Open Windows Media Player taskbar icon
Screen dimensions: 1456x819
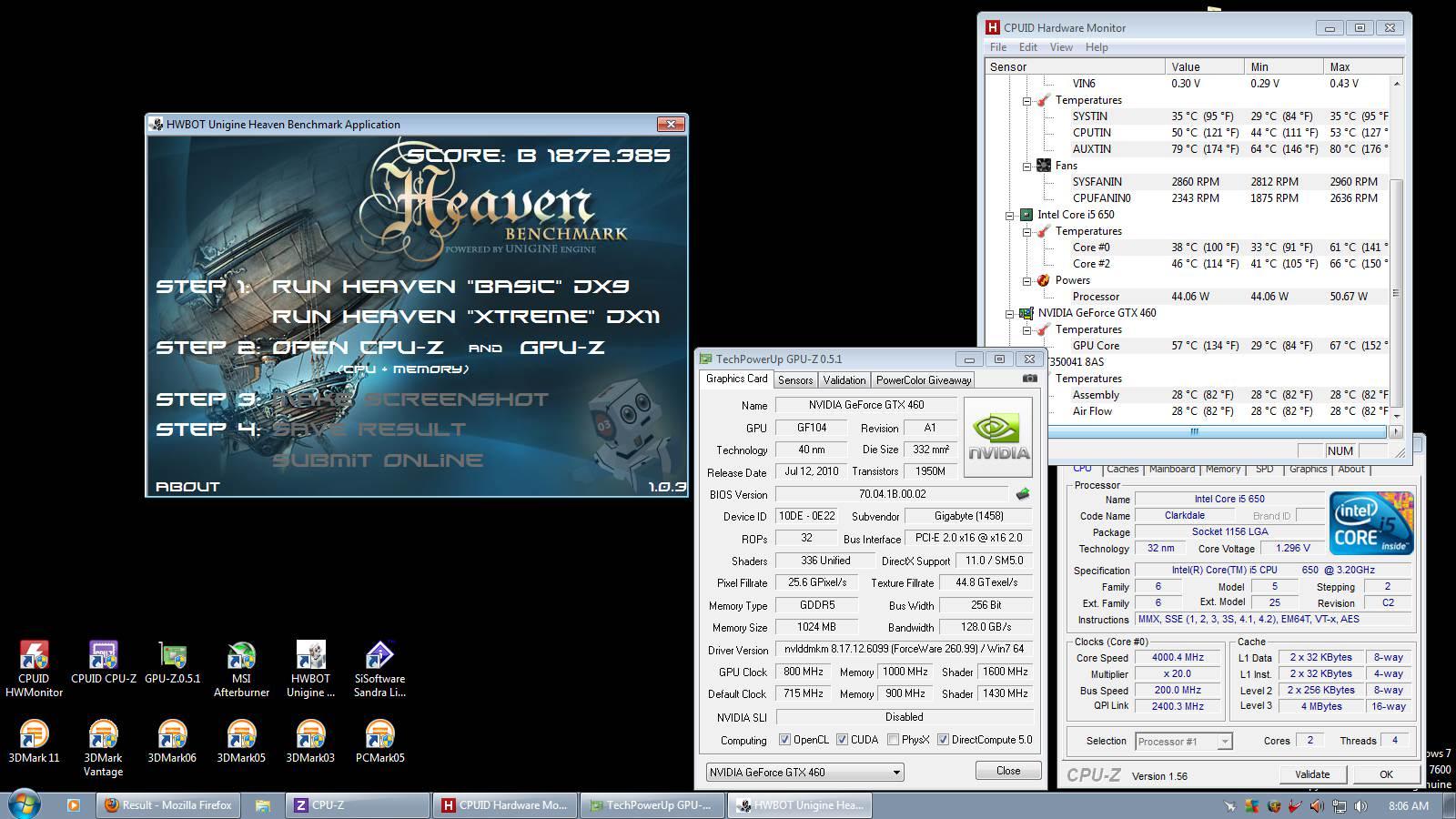(x=74, y=805)
